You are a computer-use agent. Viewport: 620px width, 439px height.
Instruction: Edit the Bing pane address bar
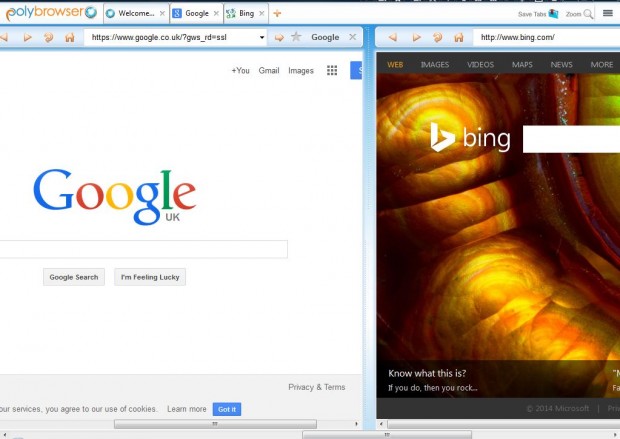tap(546, 37)
